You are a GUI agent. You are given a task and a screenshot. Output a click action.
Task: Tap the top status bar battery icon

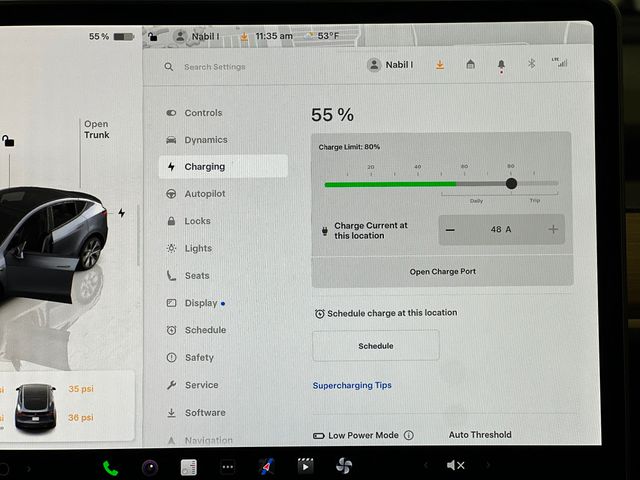[124, 37]
